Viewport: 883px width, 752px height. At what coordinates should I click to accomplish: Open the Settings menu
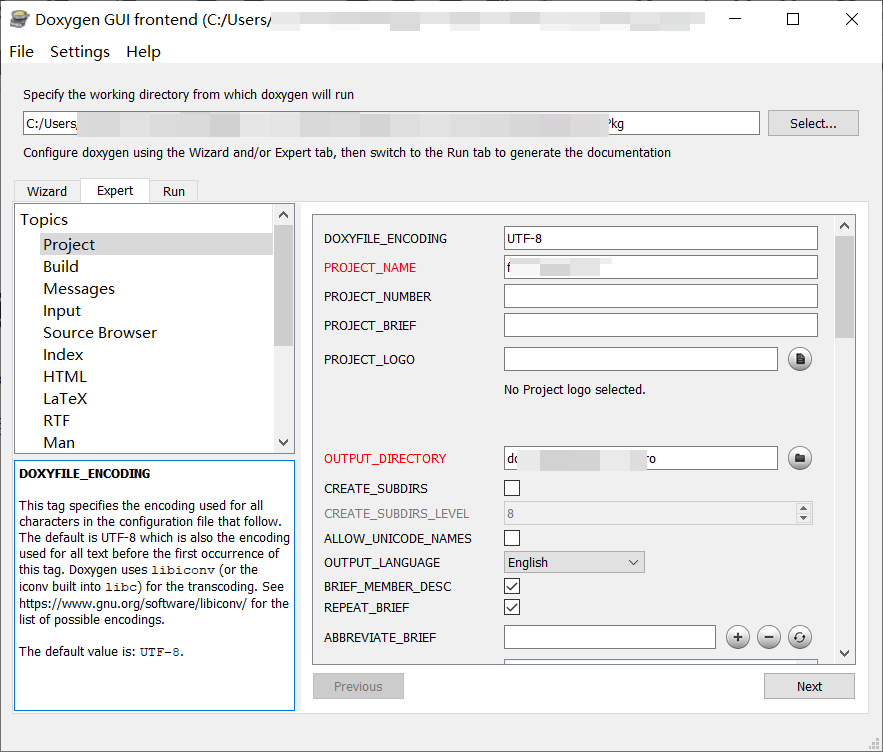80,52
